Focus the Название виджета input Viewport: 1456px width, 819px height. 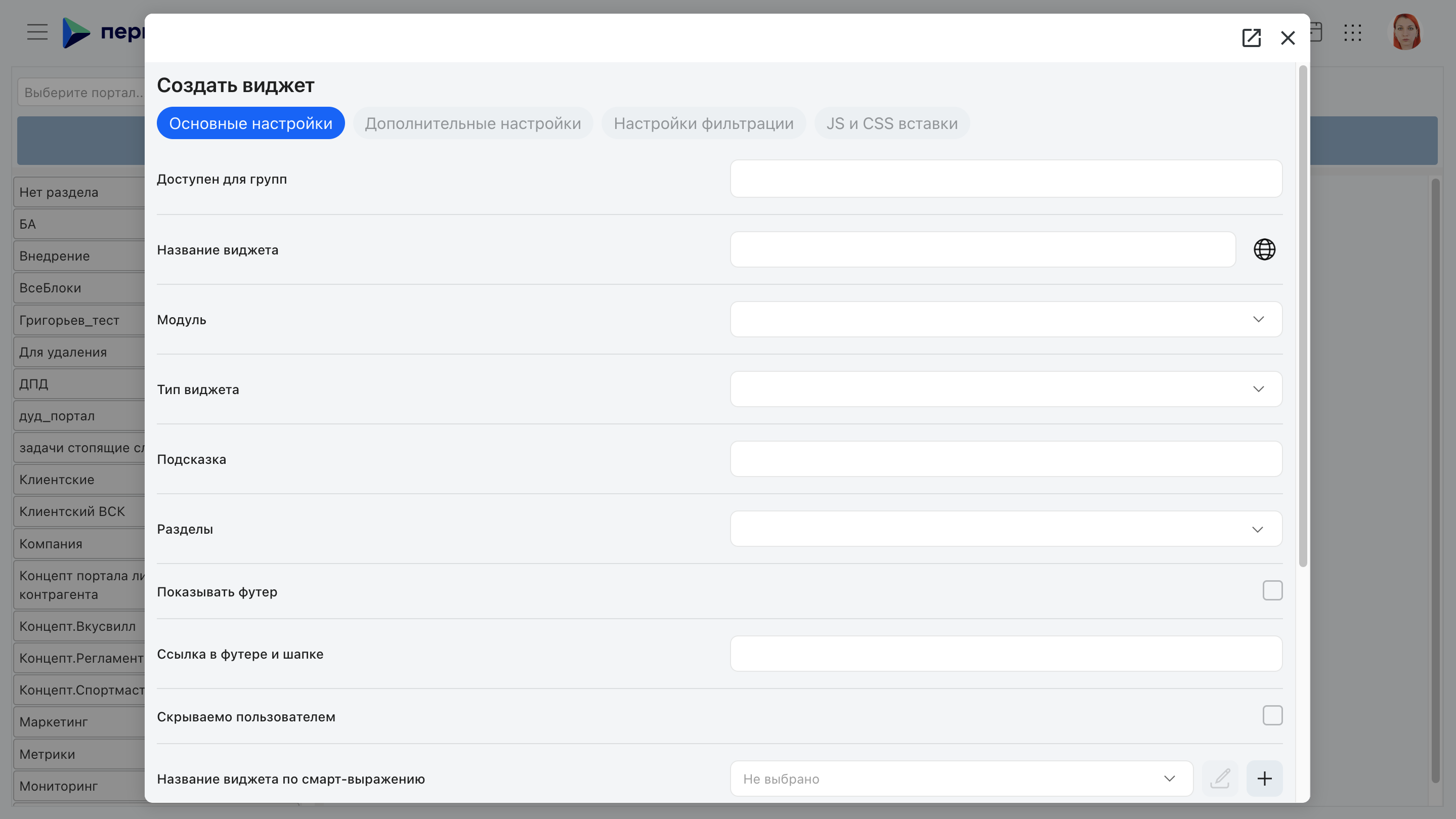(x=983, y=249)
